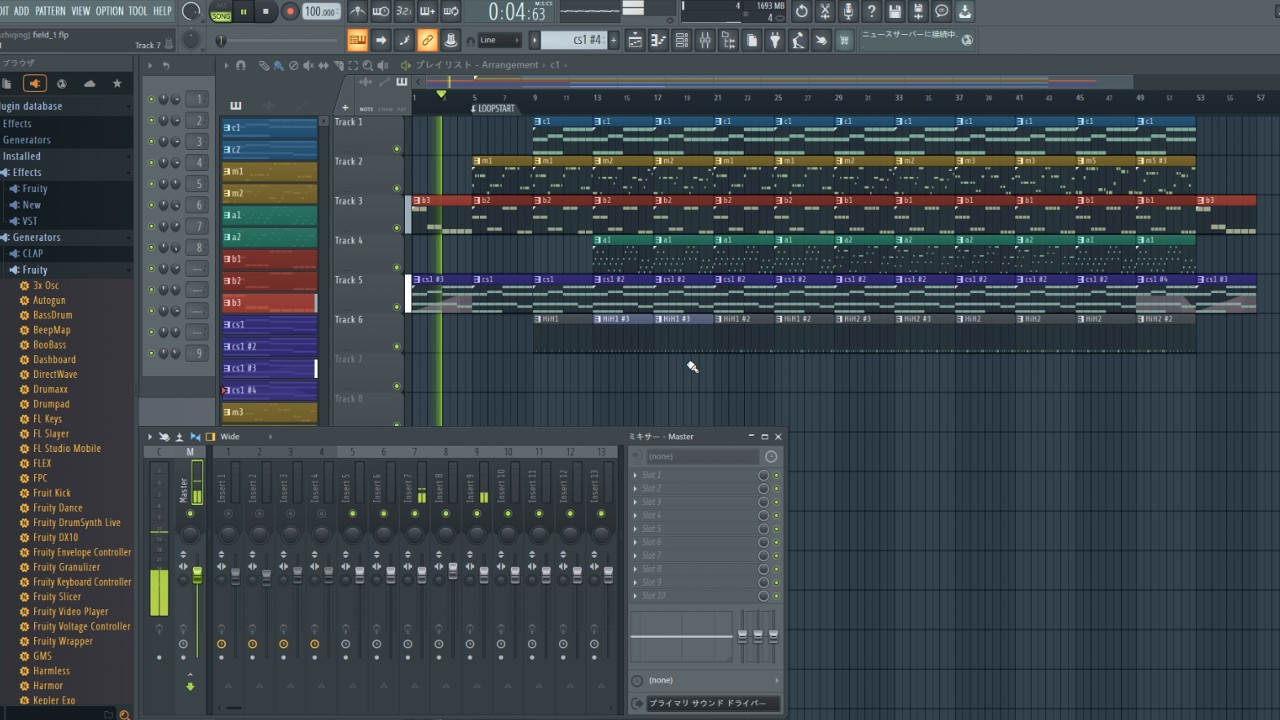Select pattern cs1 #3 in the picker
Viewport: 1280px width, 720px height.
tap(269, 368)
